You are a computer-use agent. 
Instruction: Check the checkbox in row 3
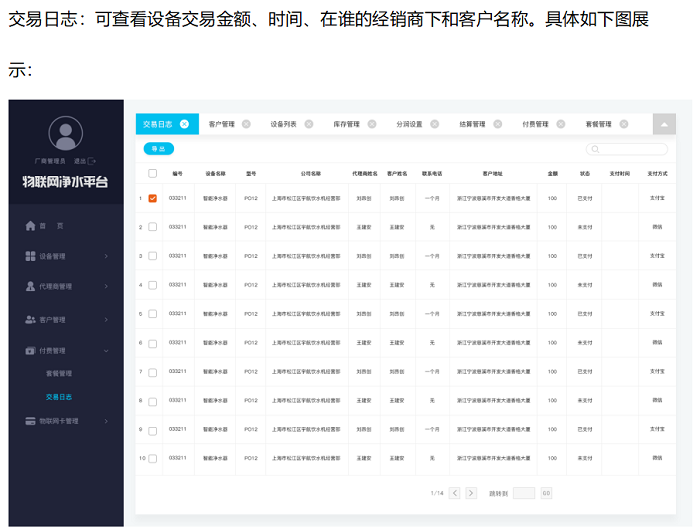pyautogui.click(x=153, y=256)
